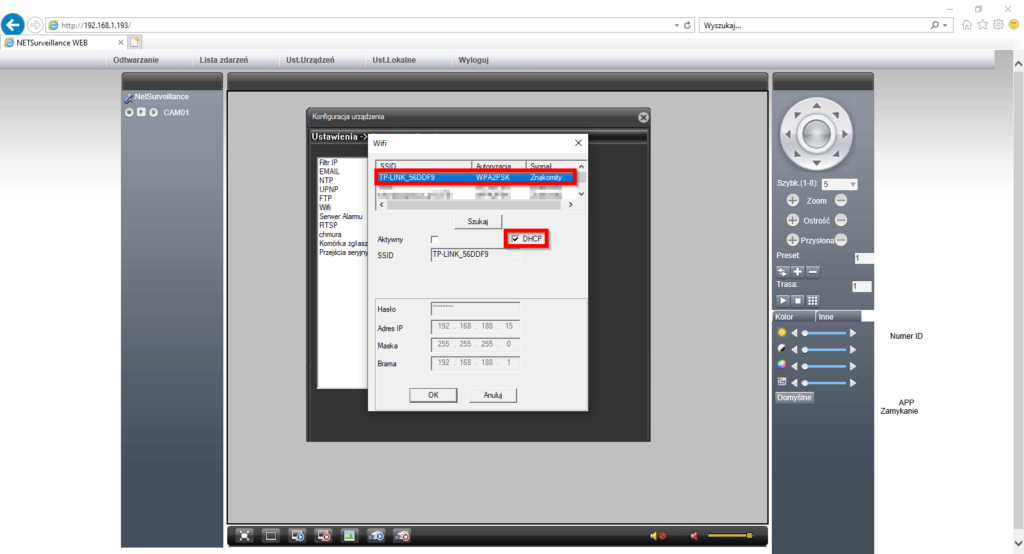Switch to the Inne tab
The height and width of the screenshot is (554, 1024).
(827, 316)
